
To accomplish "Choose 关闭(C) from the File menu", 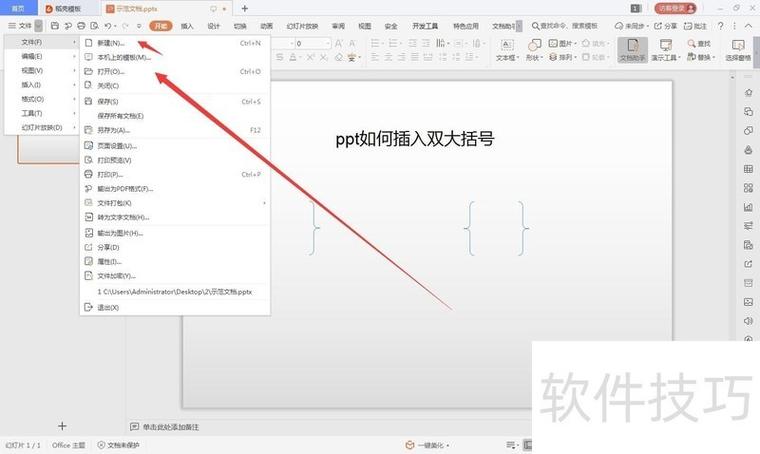I will click(174, 85).
